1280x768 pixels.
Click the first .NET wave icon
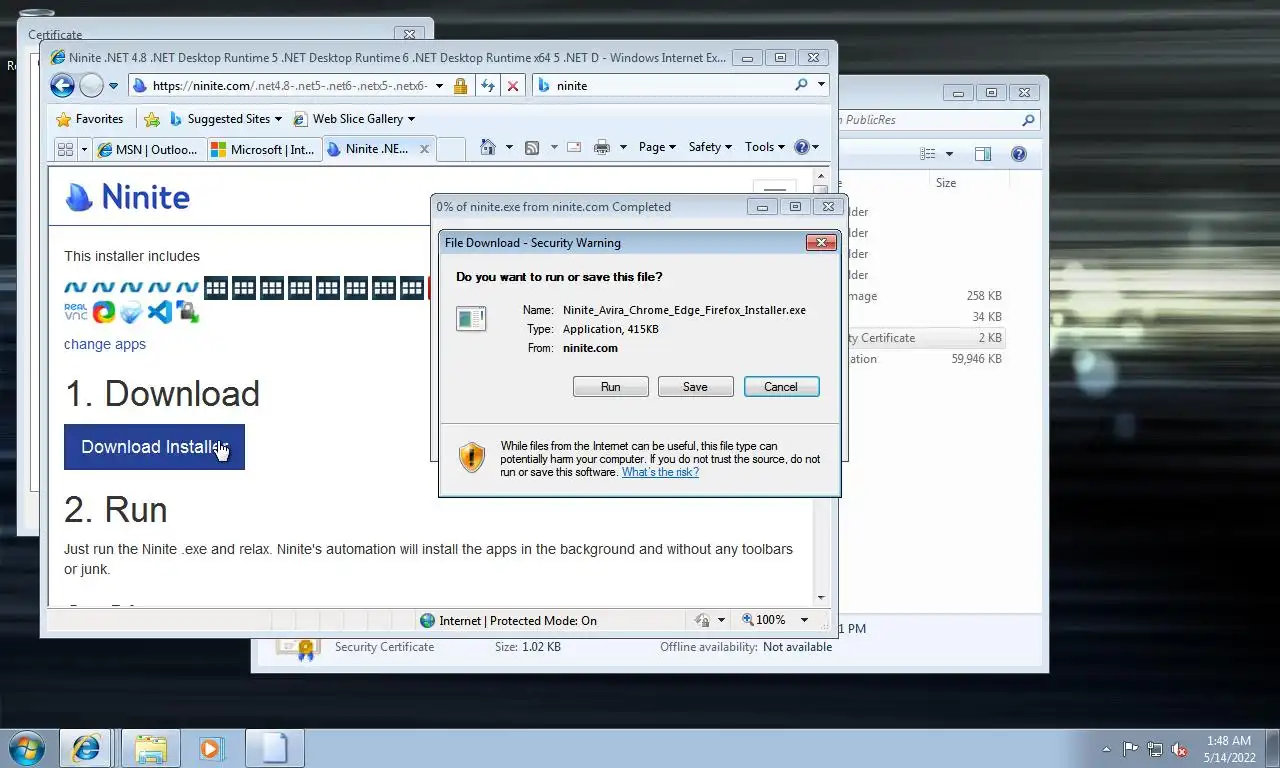point(76,288)
